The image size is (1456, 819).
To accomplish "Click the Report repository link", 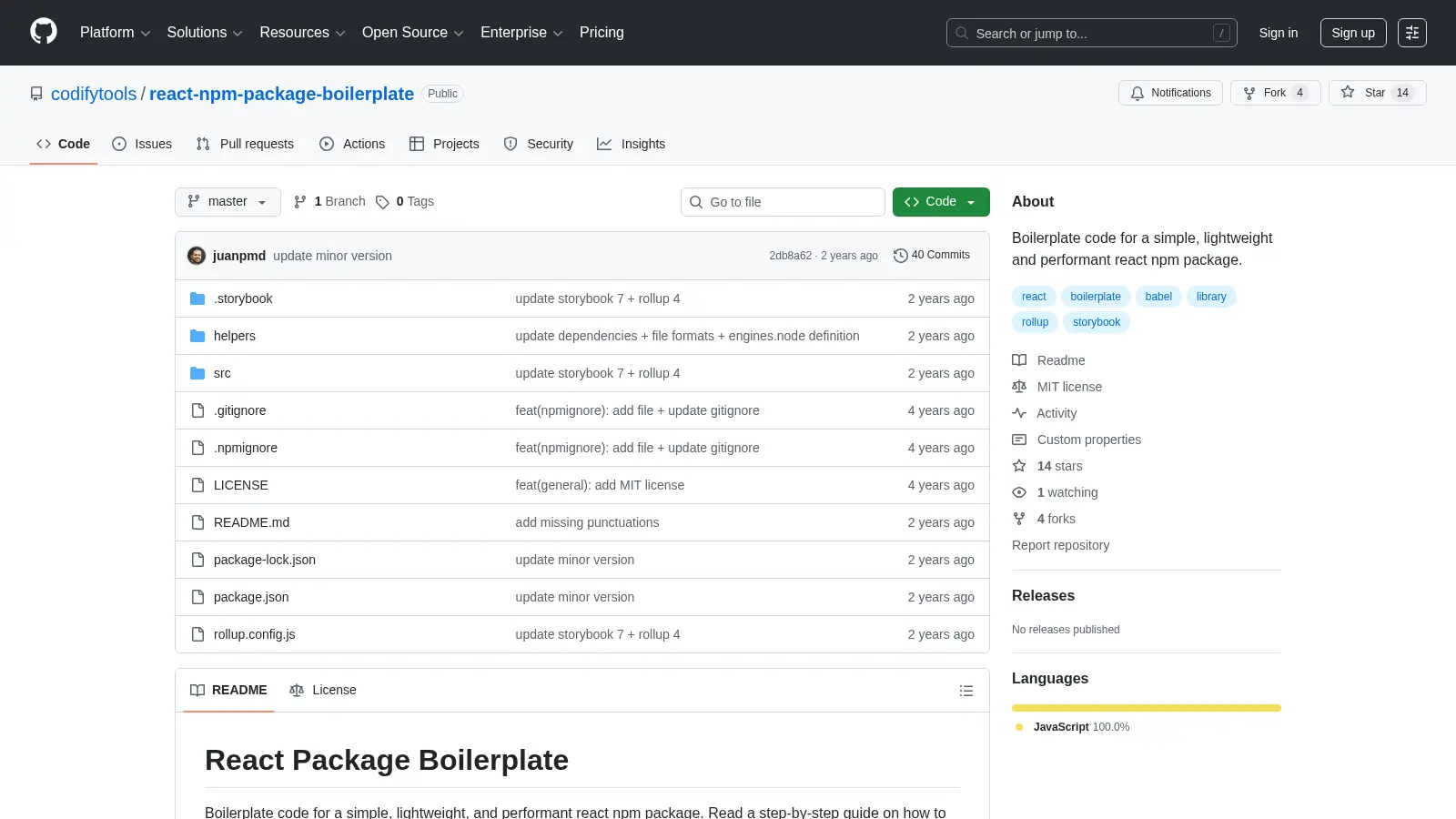I will [1060, 545].
